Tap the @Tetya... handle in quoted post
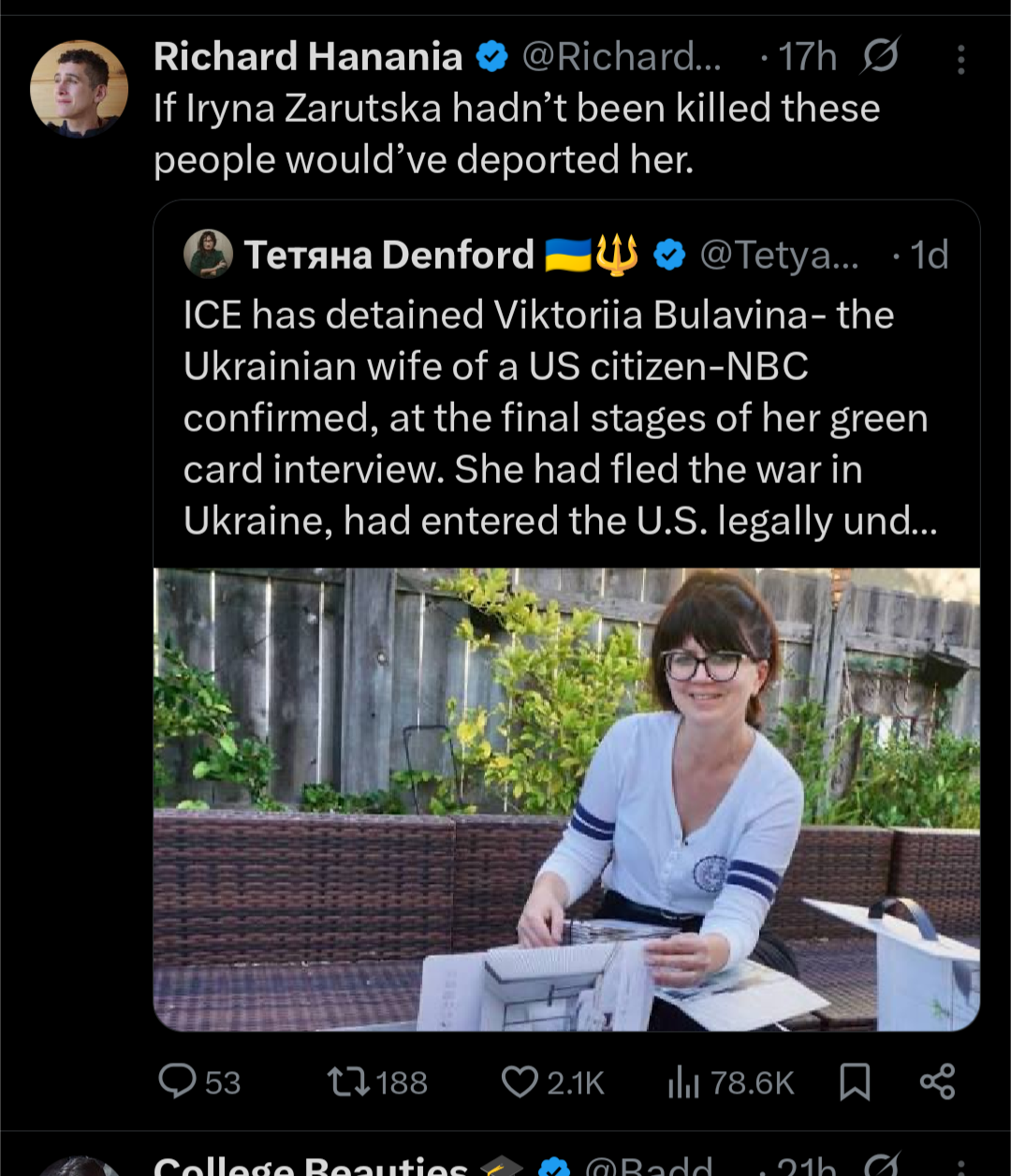 coord(779,255)
